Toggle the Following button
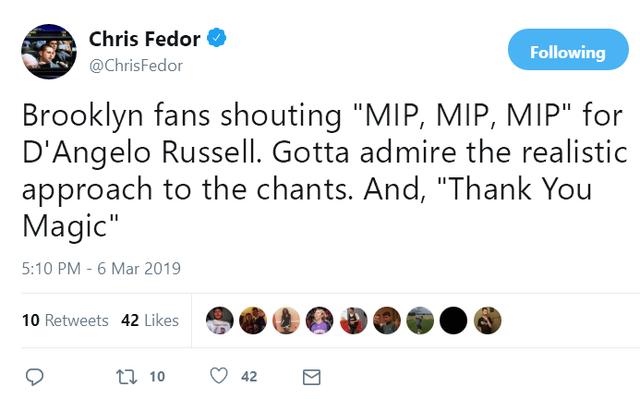Screen dimensions: 640x399 [x=568, y=49]
